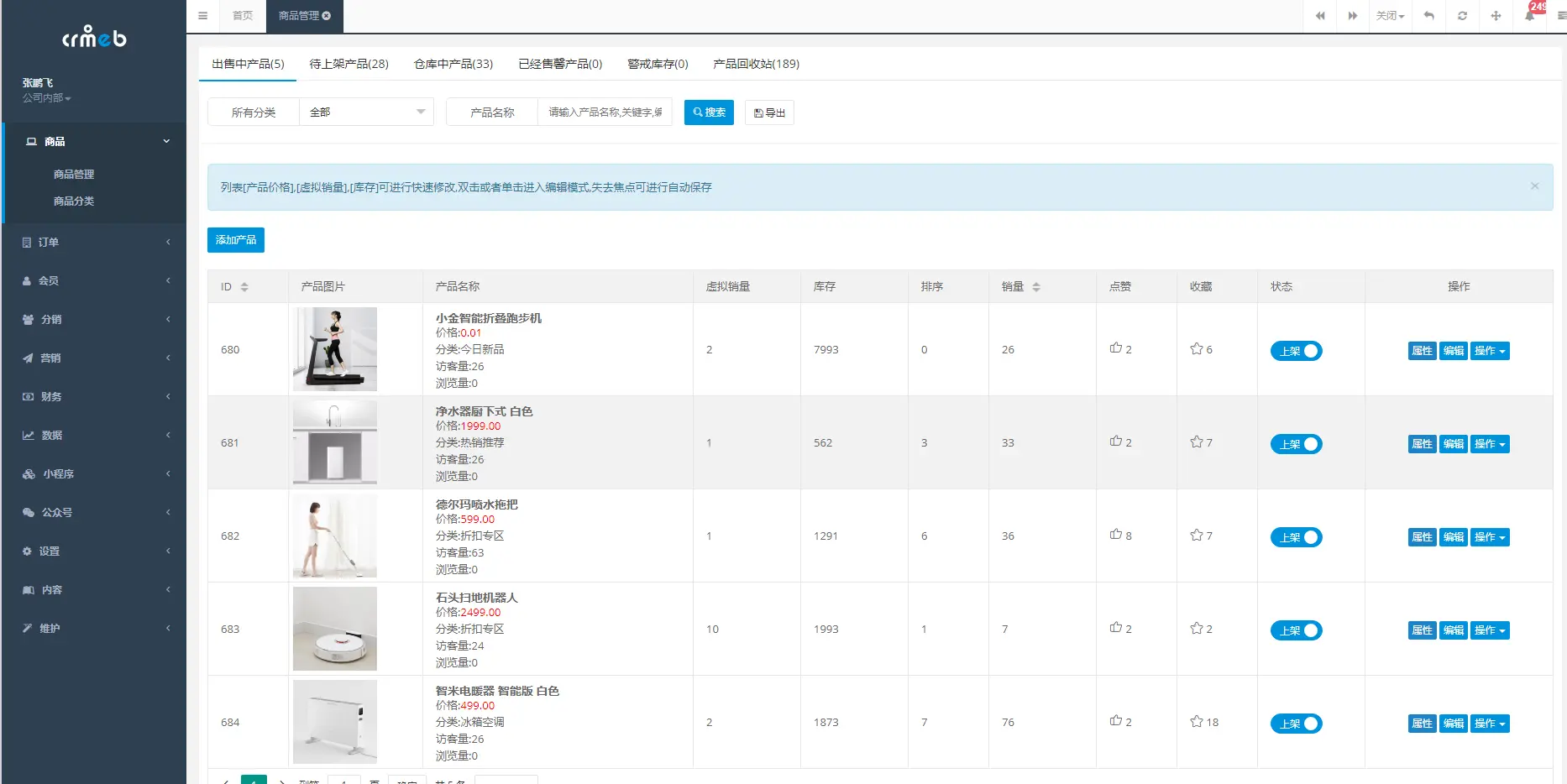
Task: Click the thumbs-up icon for 智米电暖器 智能版
Action: (1116, 721)
